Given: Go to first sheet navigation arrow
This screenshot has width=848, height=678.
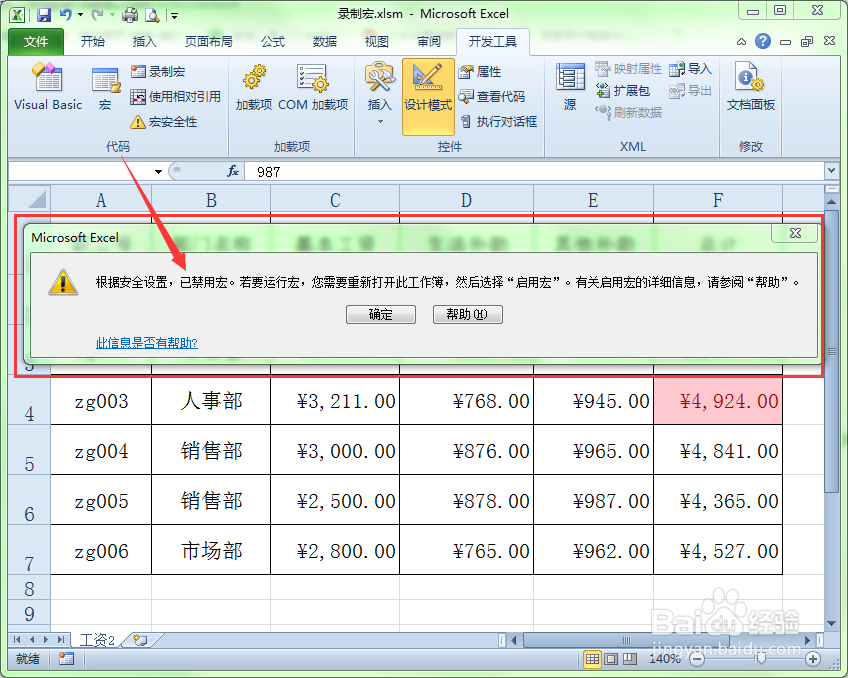Looking at the screenshot, I should pos(17,640).
